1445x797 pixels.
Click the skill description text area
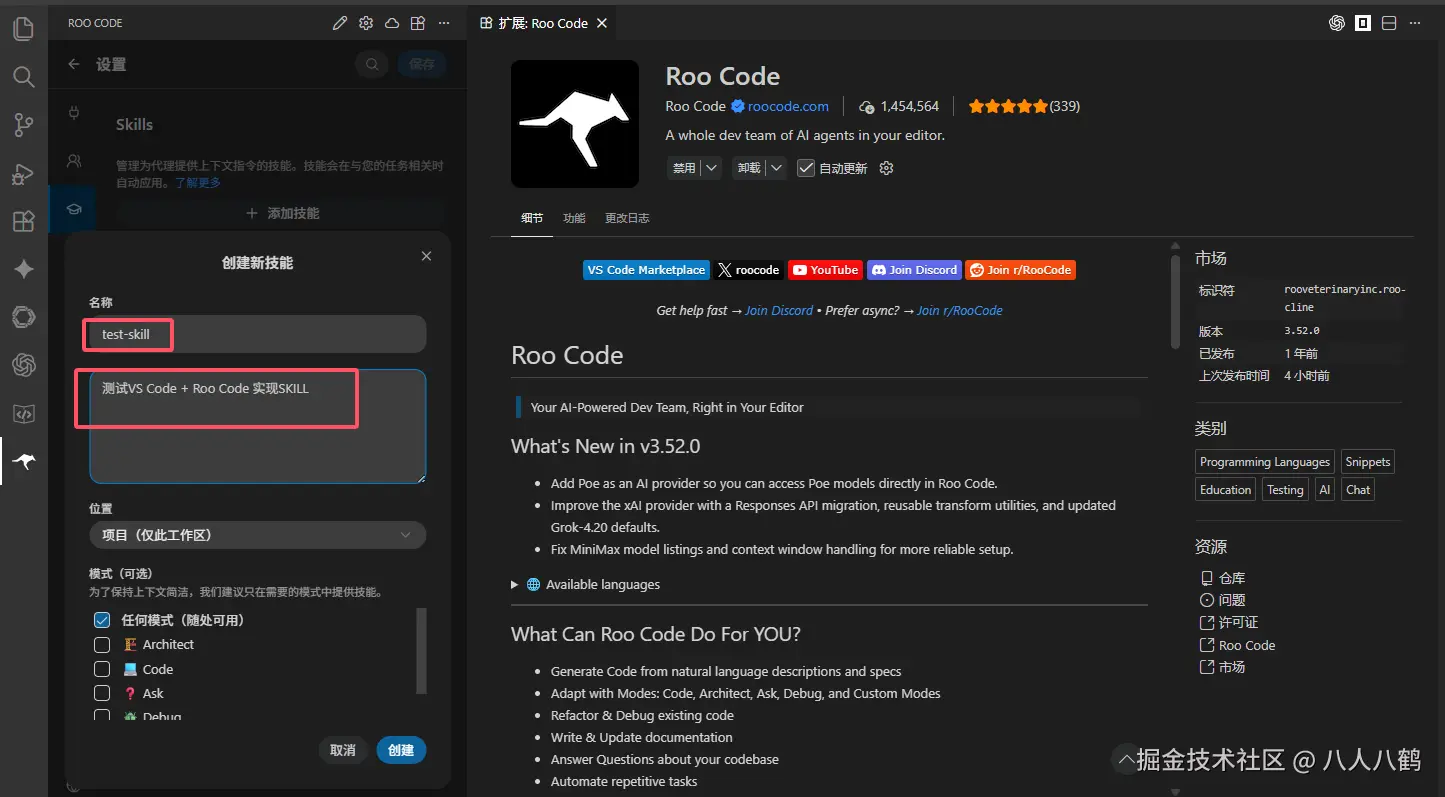pyautogui.click(x=258, y=426)
